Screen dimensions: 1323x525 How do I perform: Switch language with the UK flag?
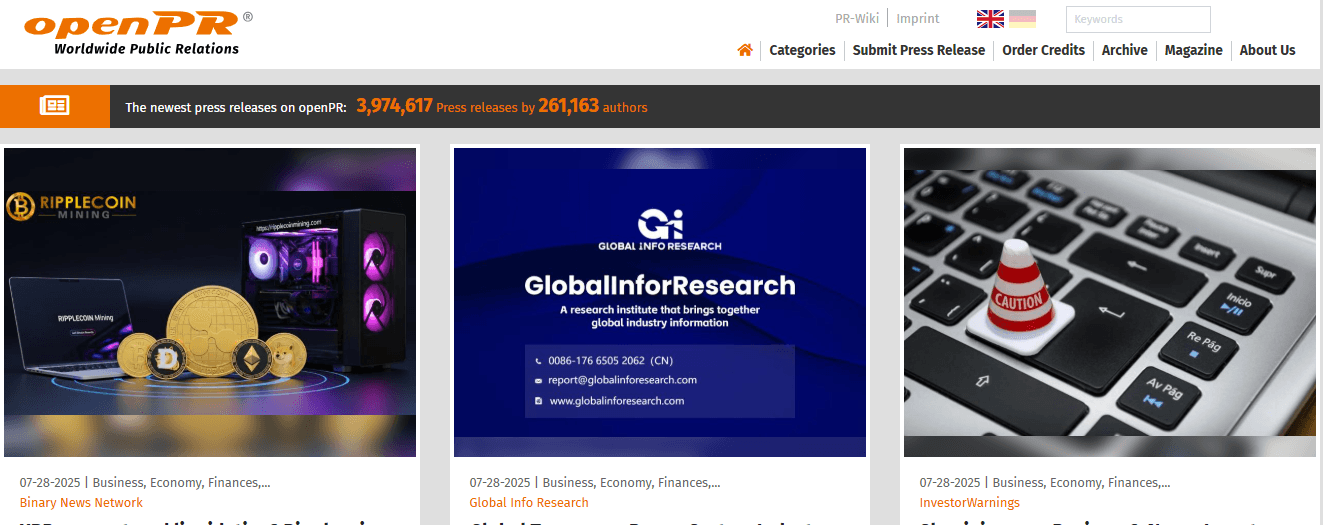(x=990, y=19)
